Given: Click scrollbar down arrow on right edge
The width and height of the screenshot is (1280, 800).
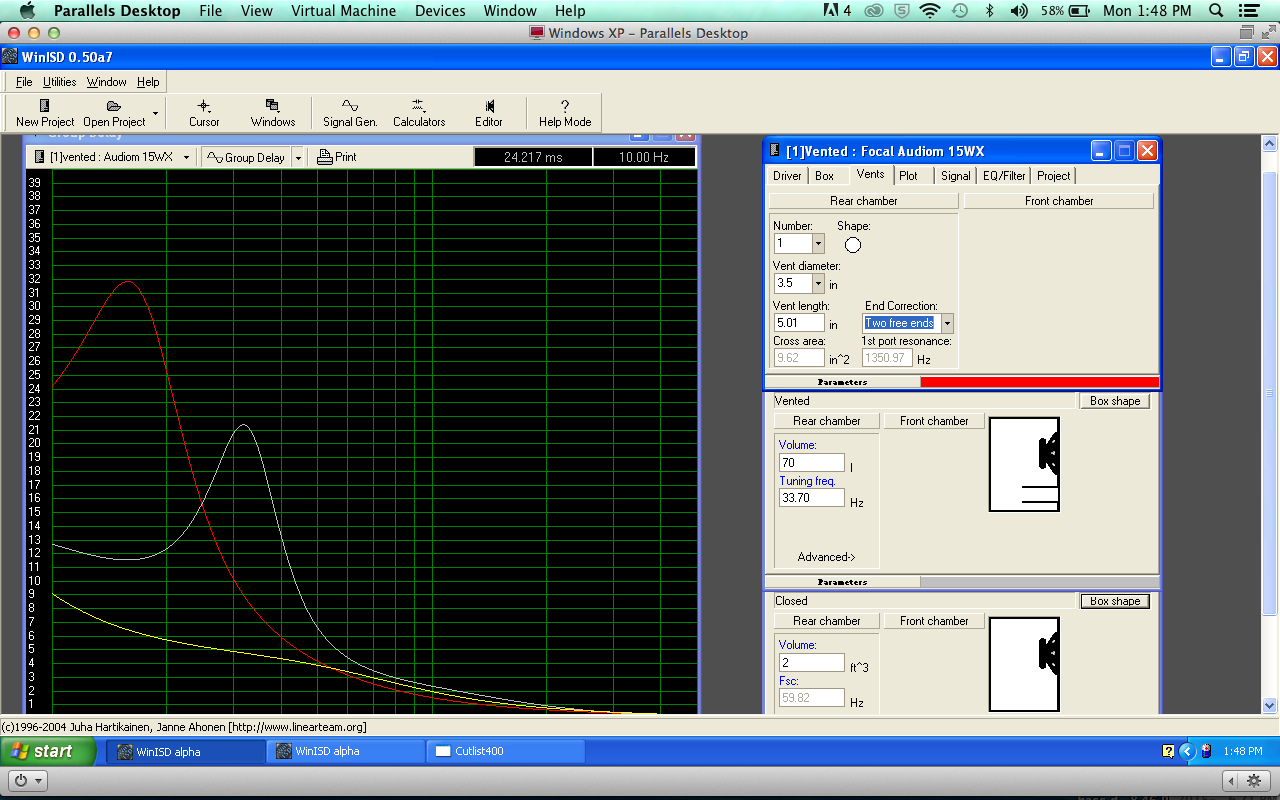Looking at the screenshot, I should 1270,704.
